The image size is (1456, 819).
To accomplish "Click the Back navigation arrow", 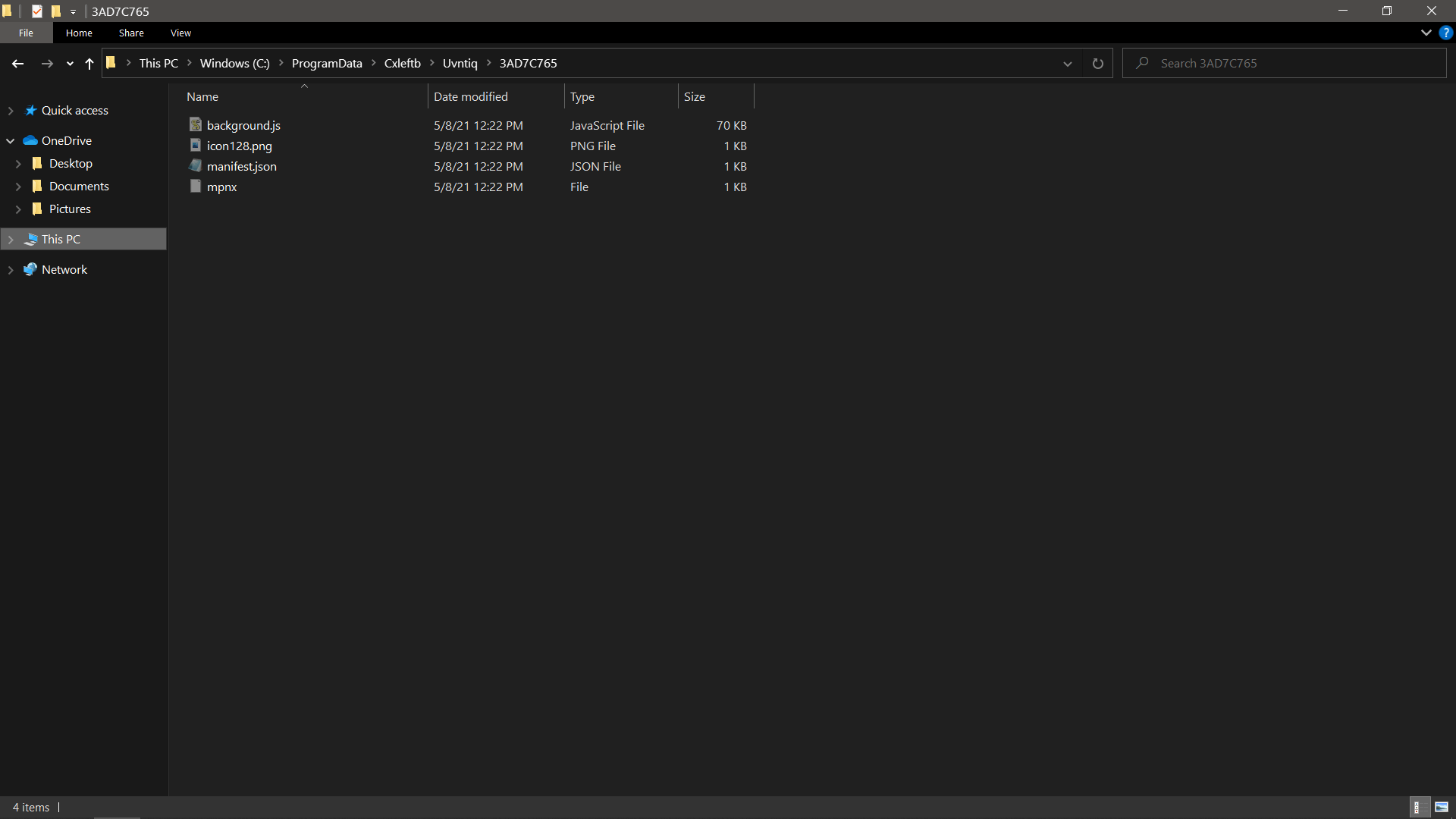I will point(17,64).
